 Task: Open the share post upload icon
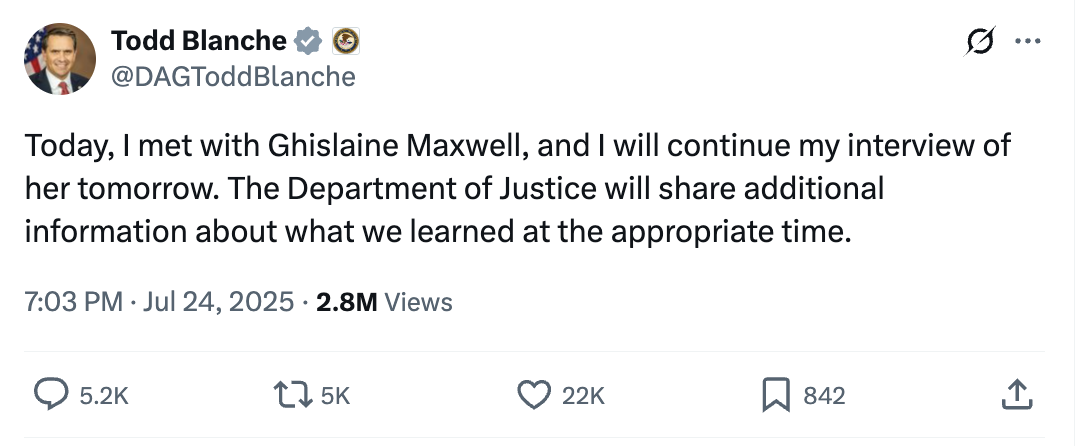pos(1015,396)
